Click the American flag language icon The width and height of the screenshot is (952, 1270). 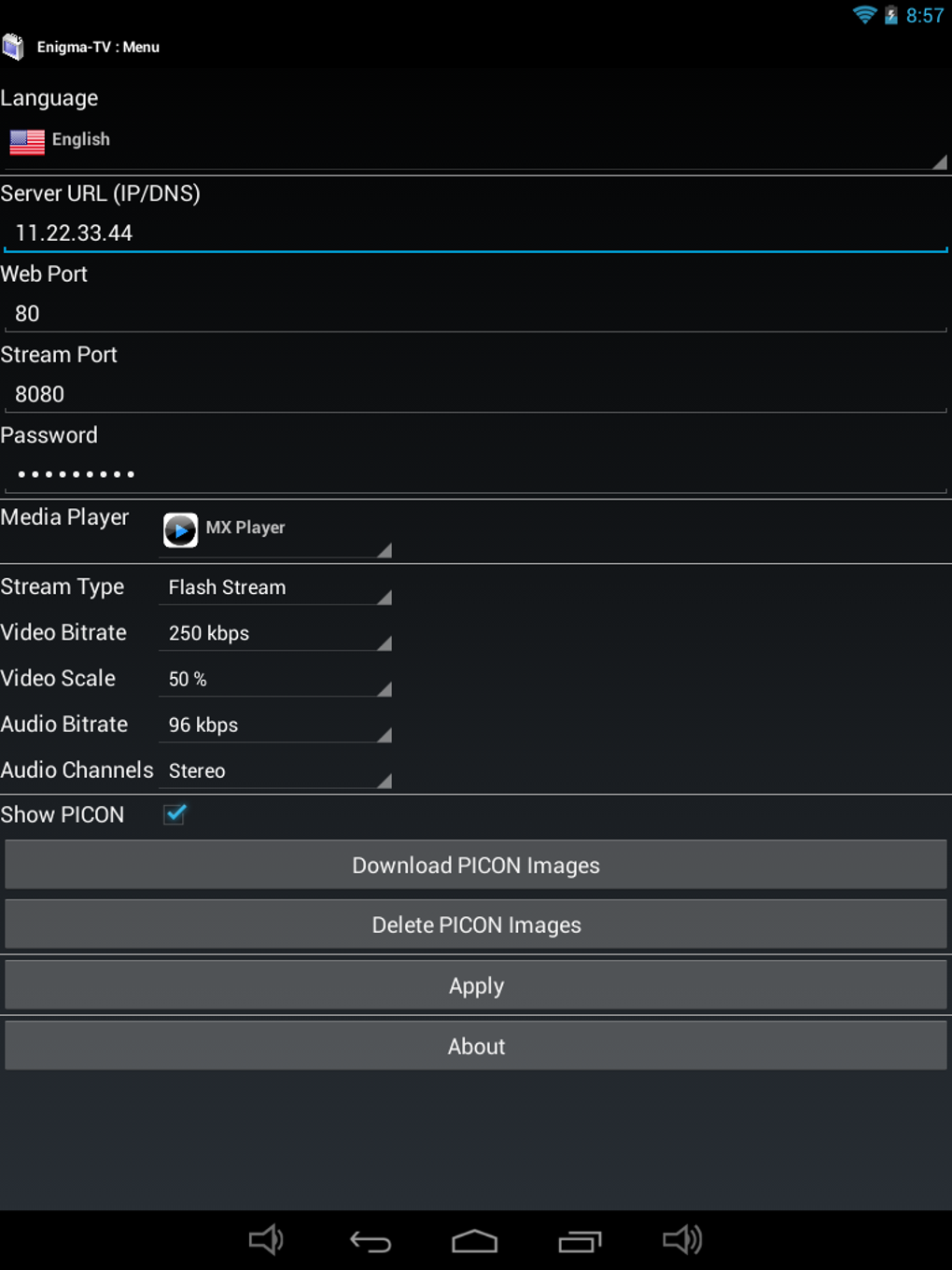coord(26,142)
